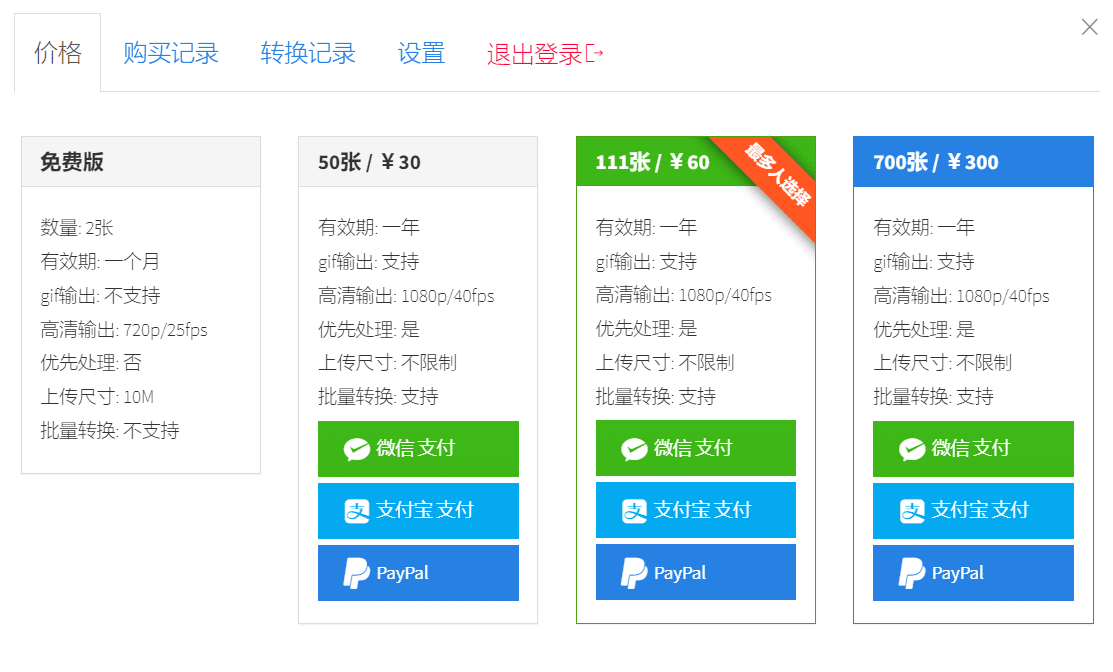This screenshot has height=672, width=1113.
Task: Click the logout arrow icon beside 退出登录
Action: (593, 54)
